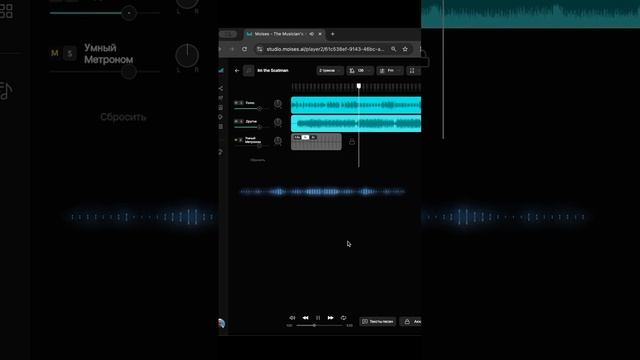
Task: Solo the Умный Метроном track
Action: point(241,140)
